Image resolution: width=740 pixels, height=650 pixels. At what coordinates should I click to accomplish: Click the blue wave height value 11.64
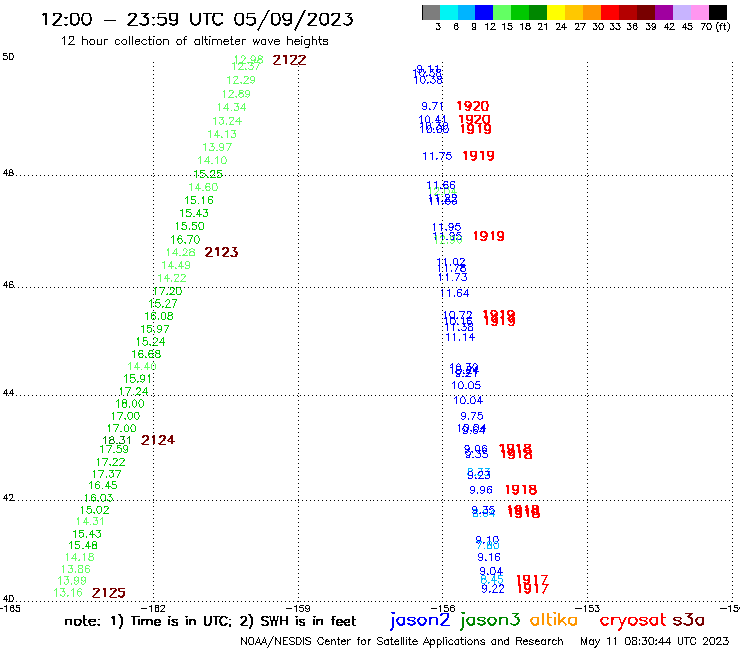coord(454,293)
